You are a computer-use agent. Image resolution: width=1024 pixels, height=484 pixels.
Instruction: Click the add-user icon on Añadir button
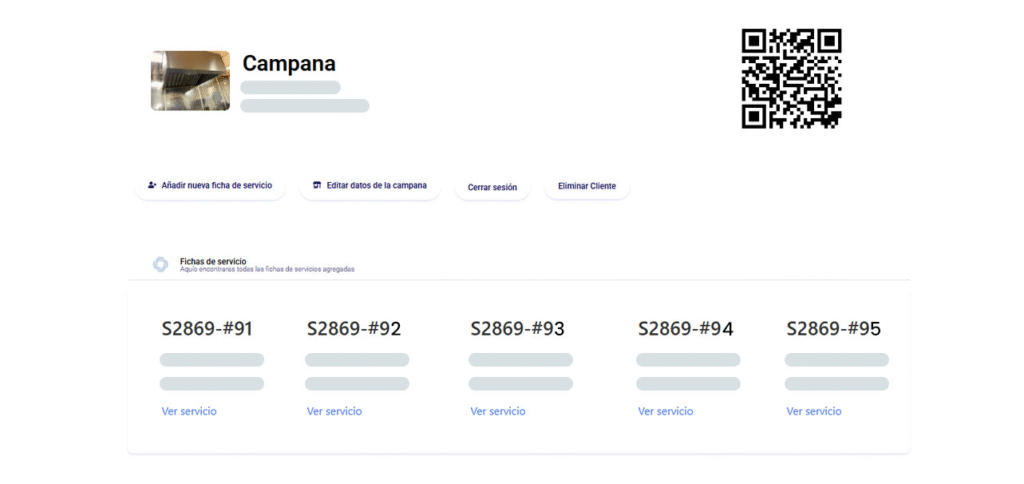[152, 186]
